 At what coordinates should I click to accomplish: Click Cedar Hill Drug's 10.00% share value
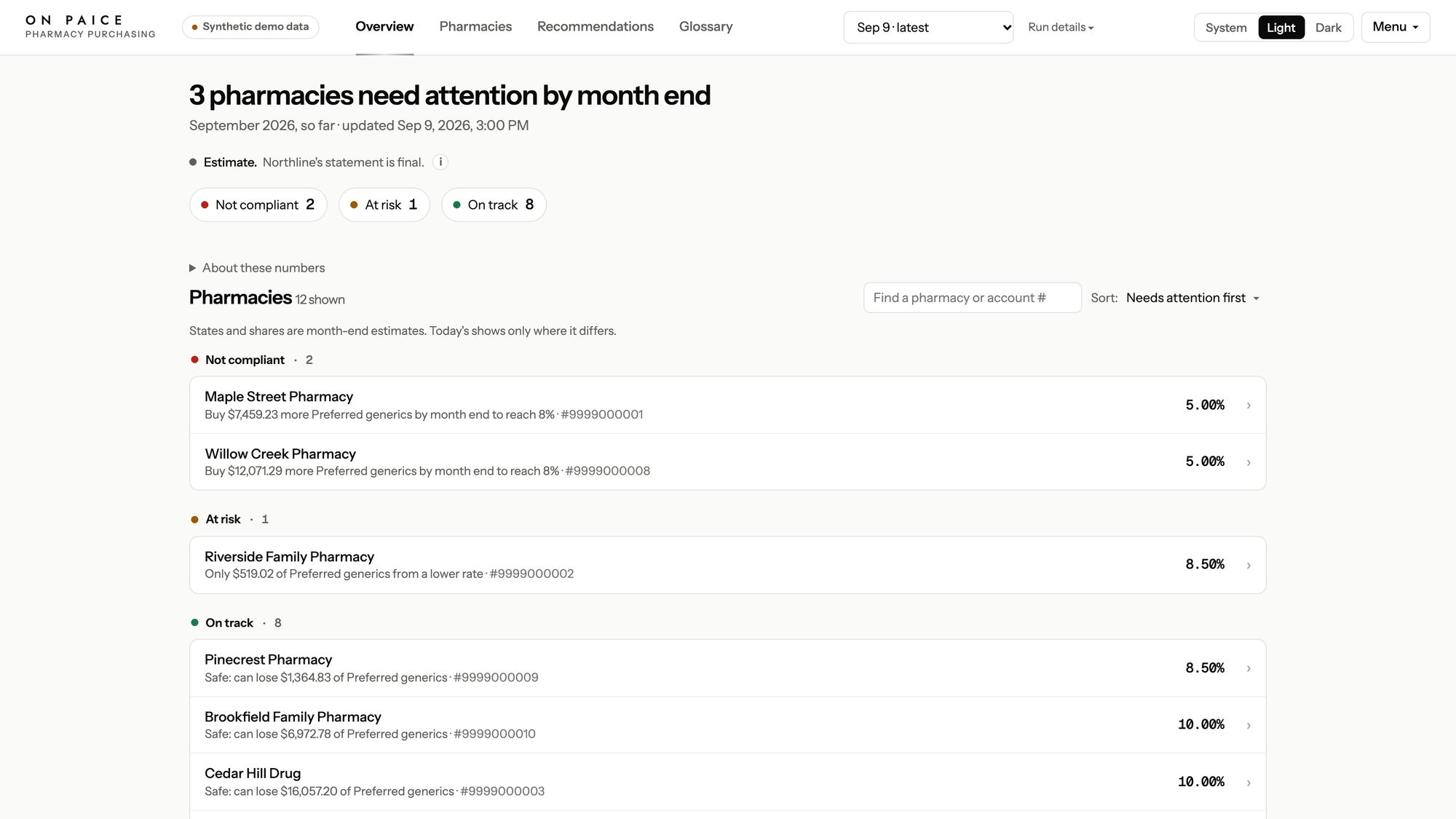[1201, 782]
